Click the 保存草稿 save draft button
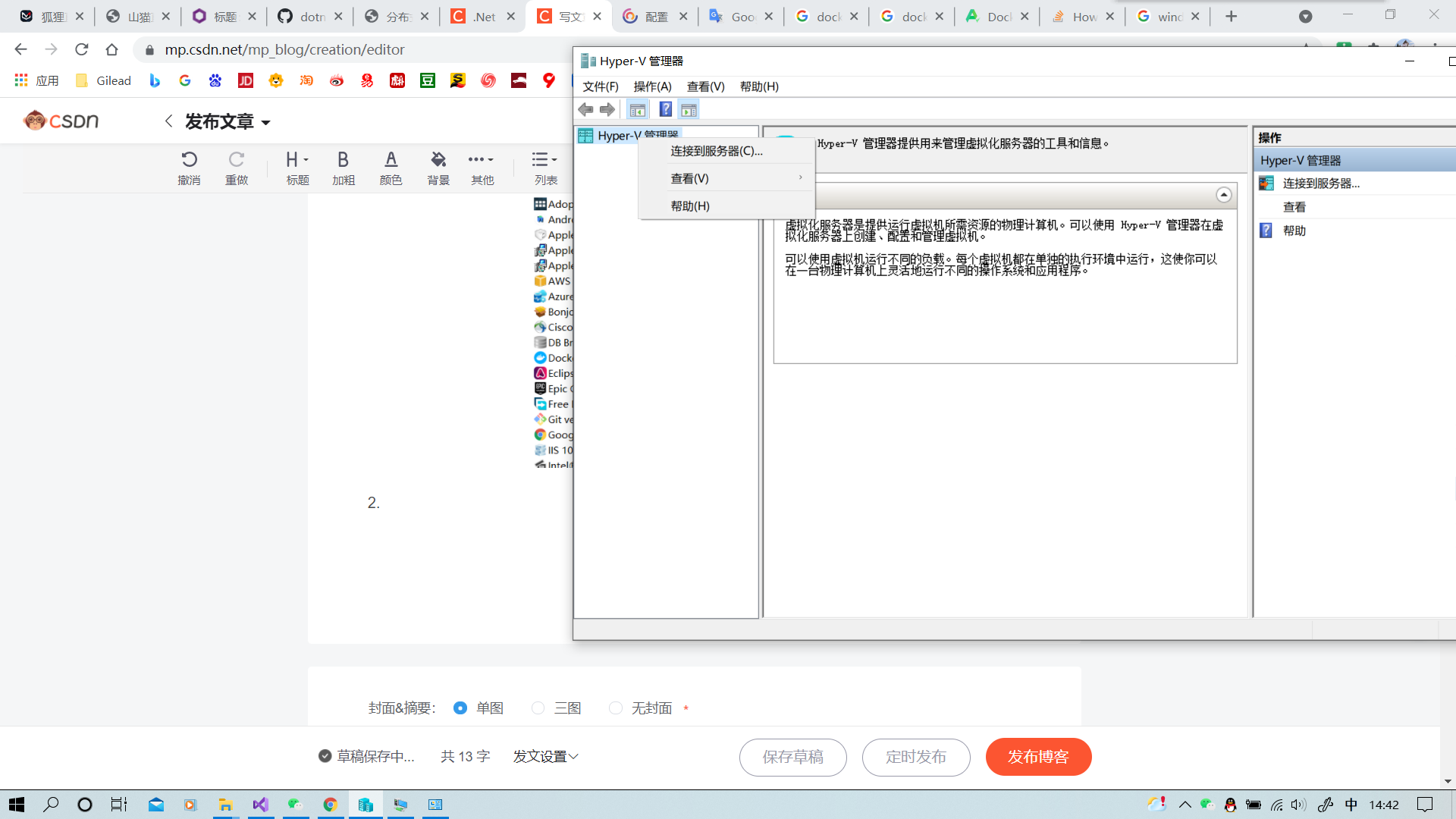1456x819 pixels. click(x=792, y=756)
